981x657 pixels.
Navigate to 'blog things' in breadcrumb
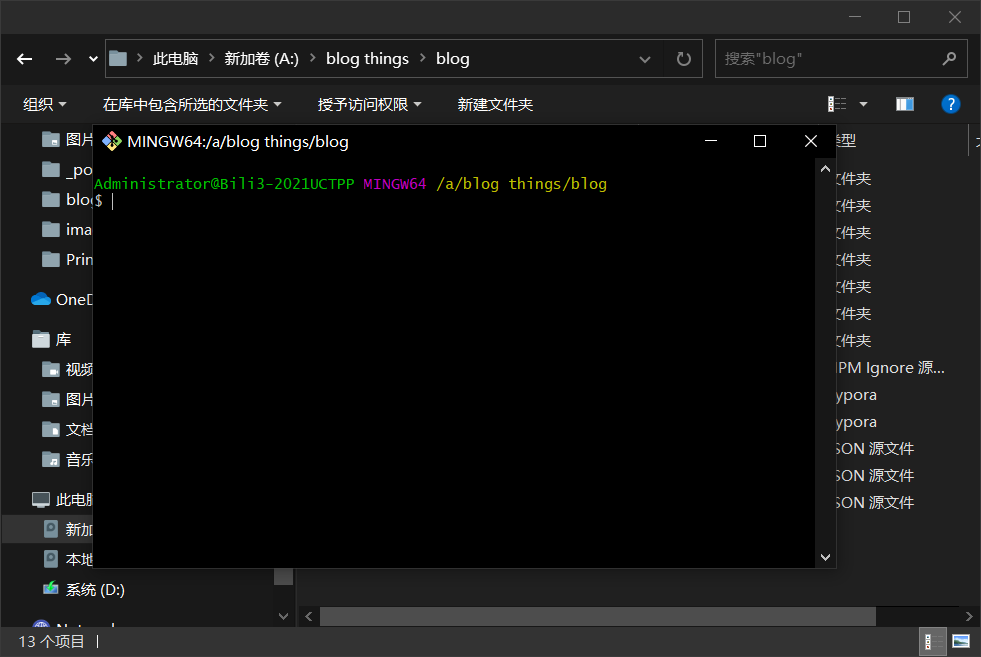point(367,59)
